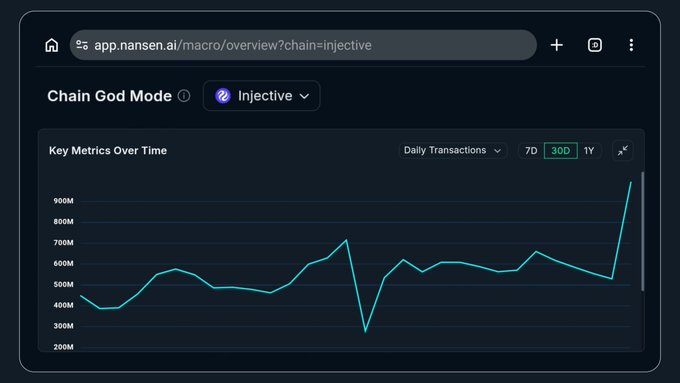Click the chevron beside Injective

(304, 96)
